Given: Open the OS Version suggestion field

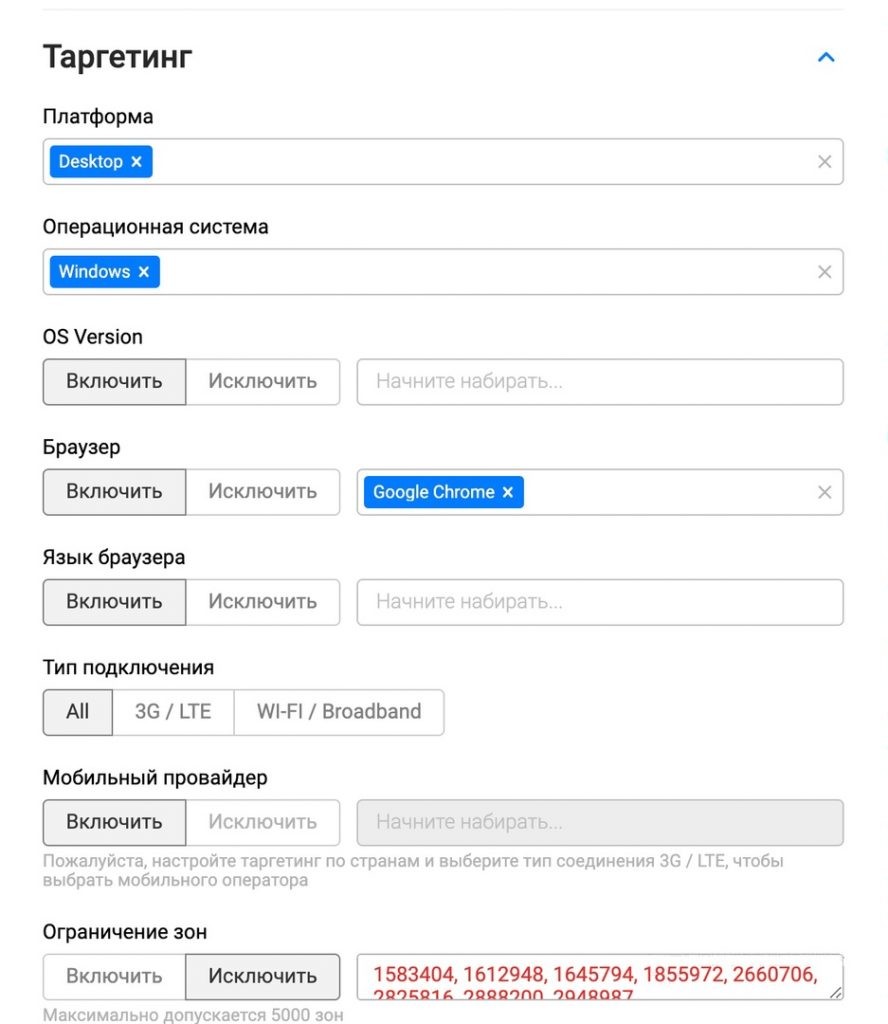Looking at the screenshot, I should point(599,381).
